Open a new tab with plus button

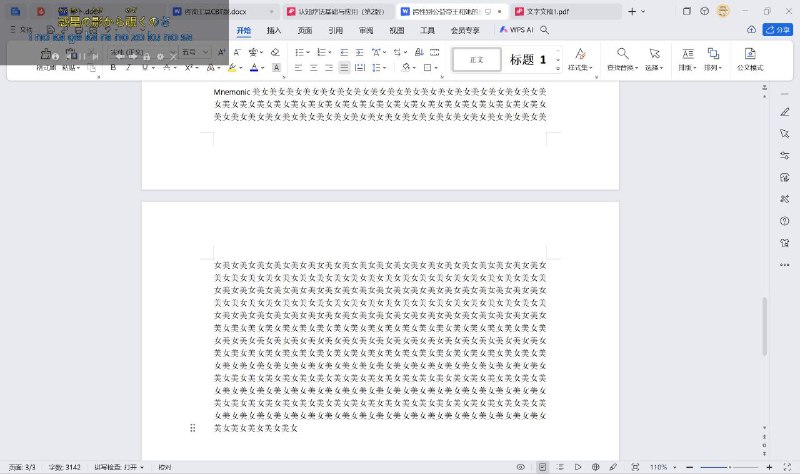(632, 11)
